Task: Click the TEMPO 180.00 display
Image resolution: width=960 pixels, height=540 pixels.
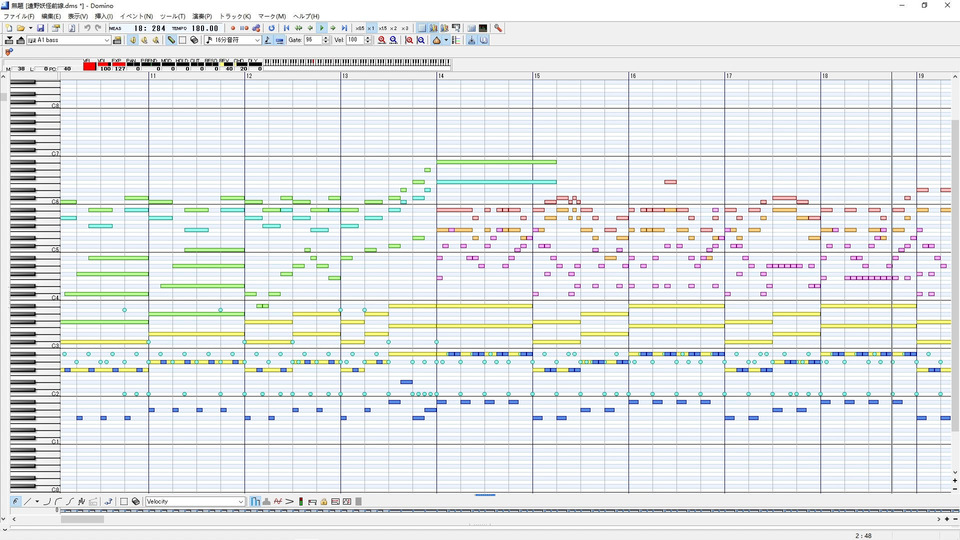Action: click(x=196, y=28)
